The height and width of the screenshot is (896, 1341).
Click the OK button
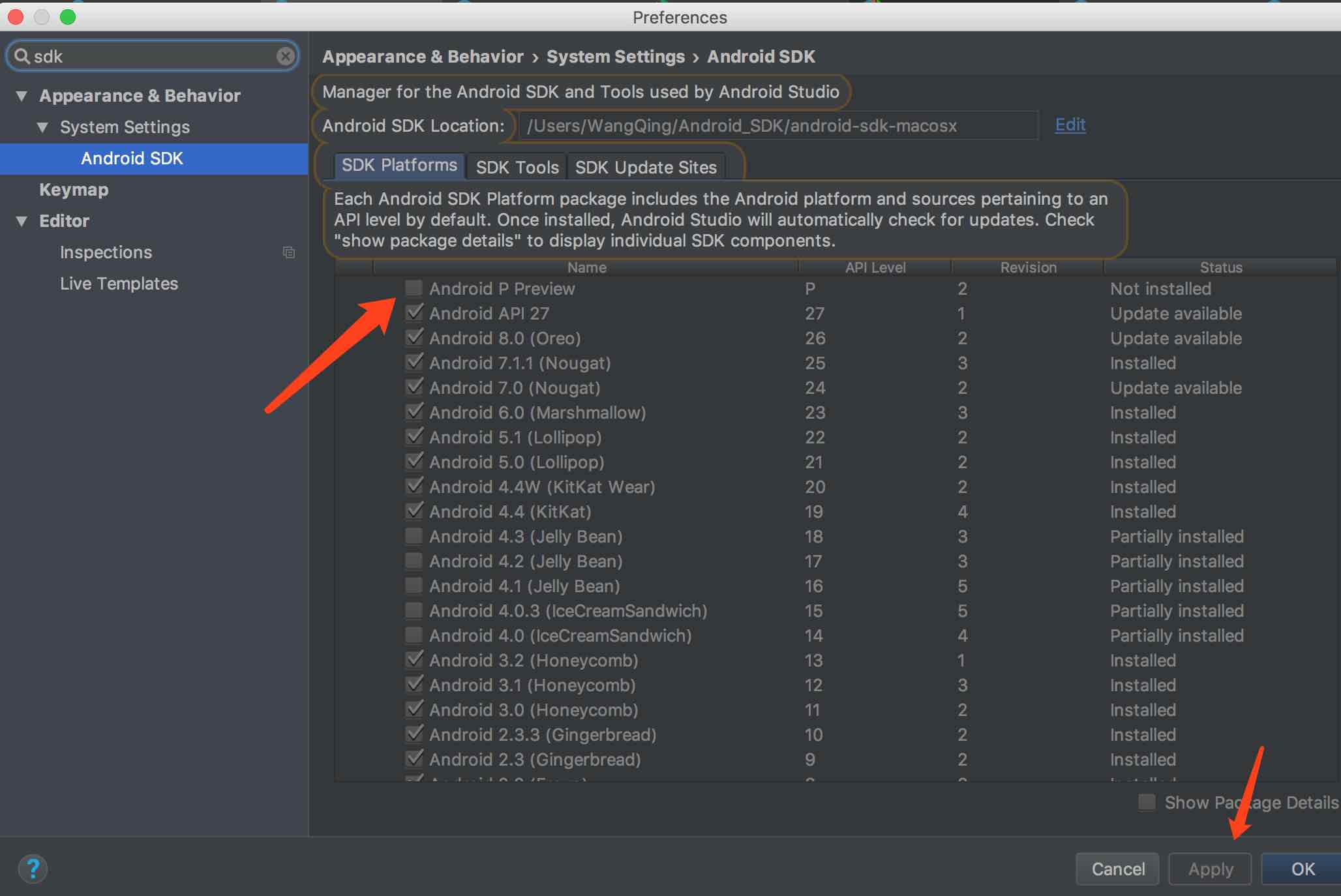tap(1302, 869)
